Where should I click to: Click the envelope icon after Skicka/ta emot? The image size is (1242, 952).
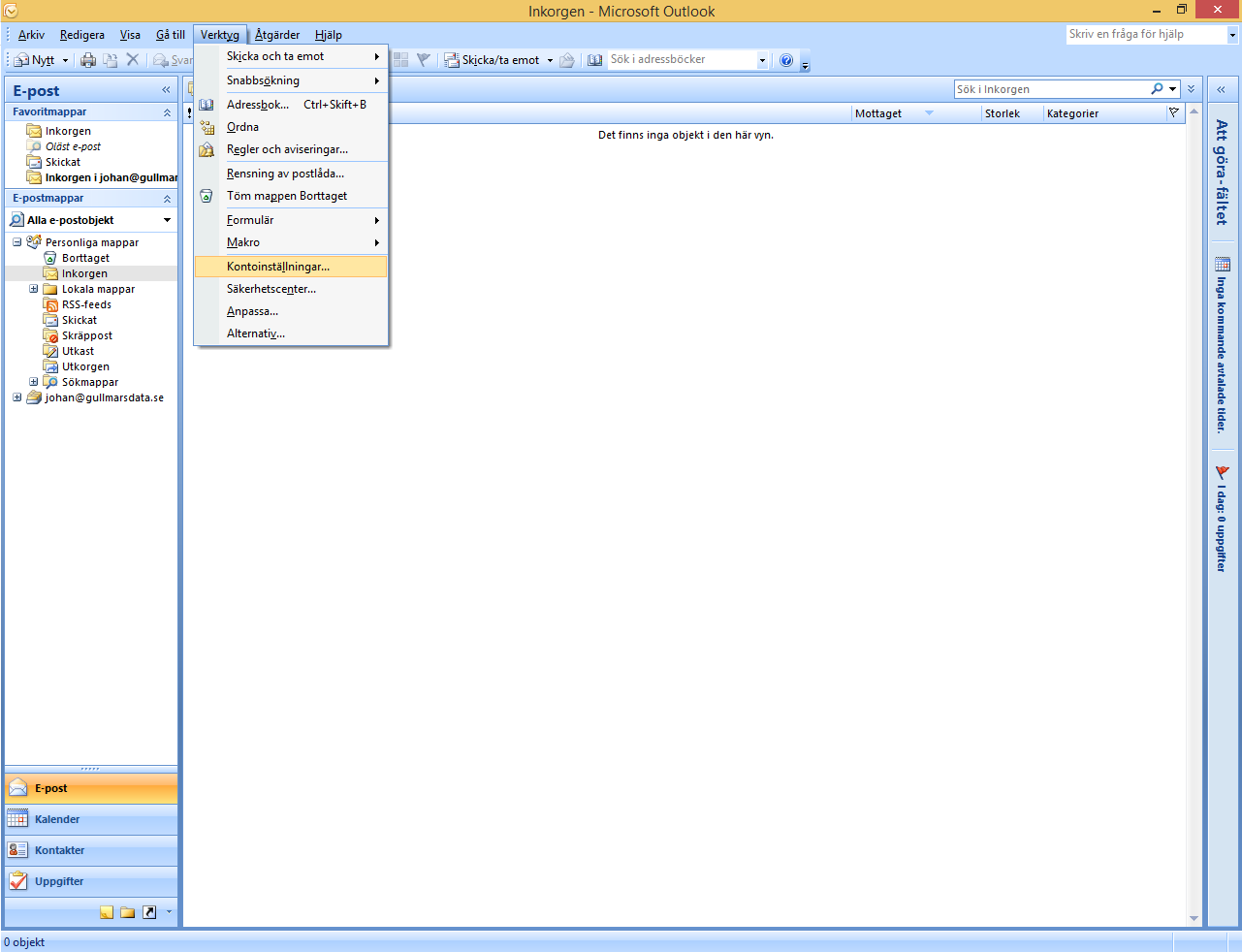[567, 60]
